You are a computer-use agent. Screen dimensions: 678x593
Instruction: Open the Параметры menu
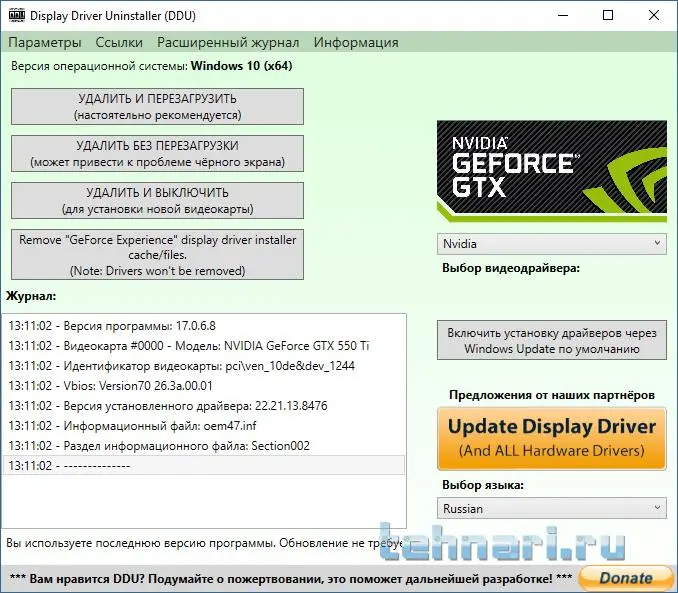pos(45,42)
